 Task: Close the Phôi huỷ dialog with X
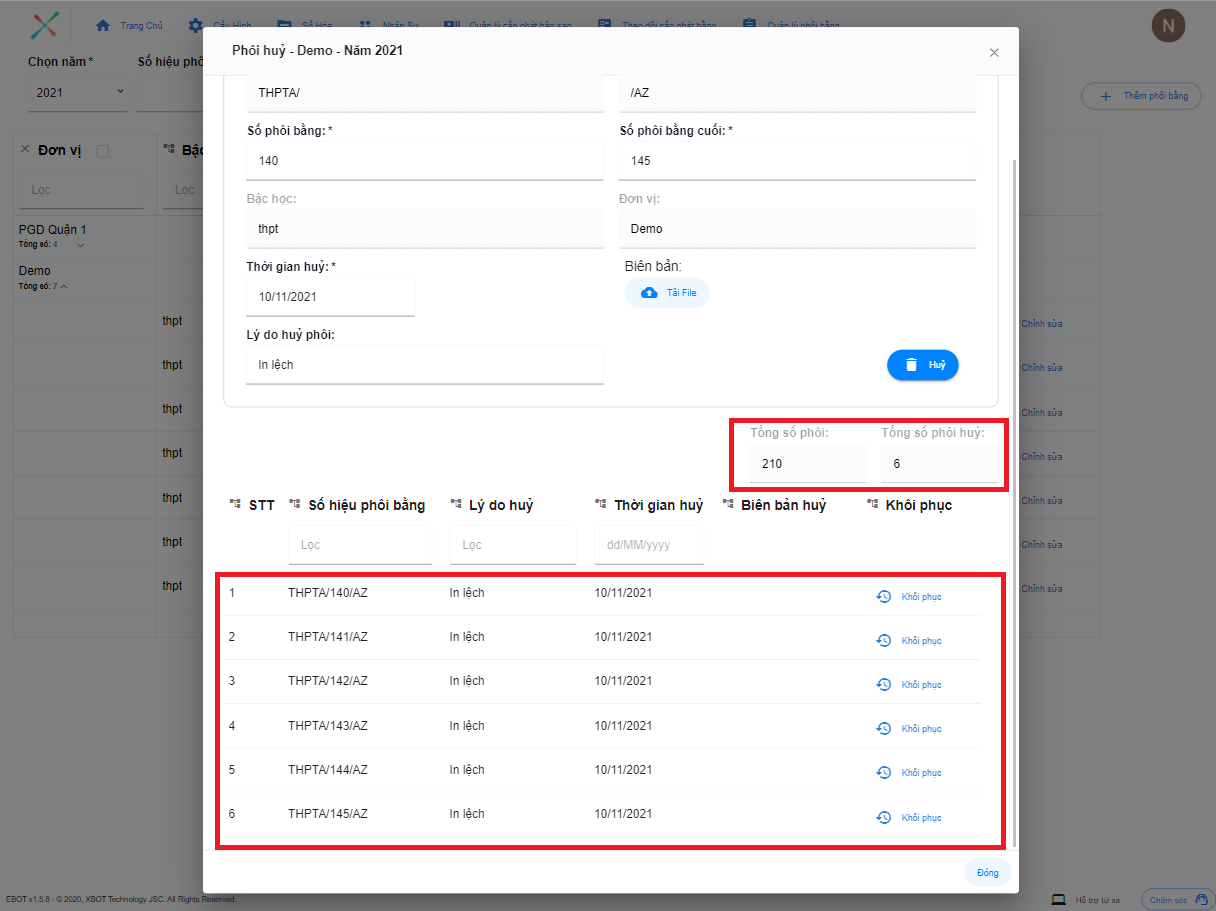[x=994, y=53]
